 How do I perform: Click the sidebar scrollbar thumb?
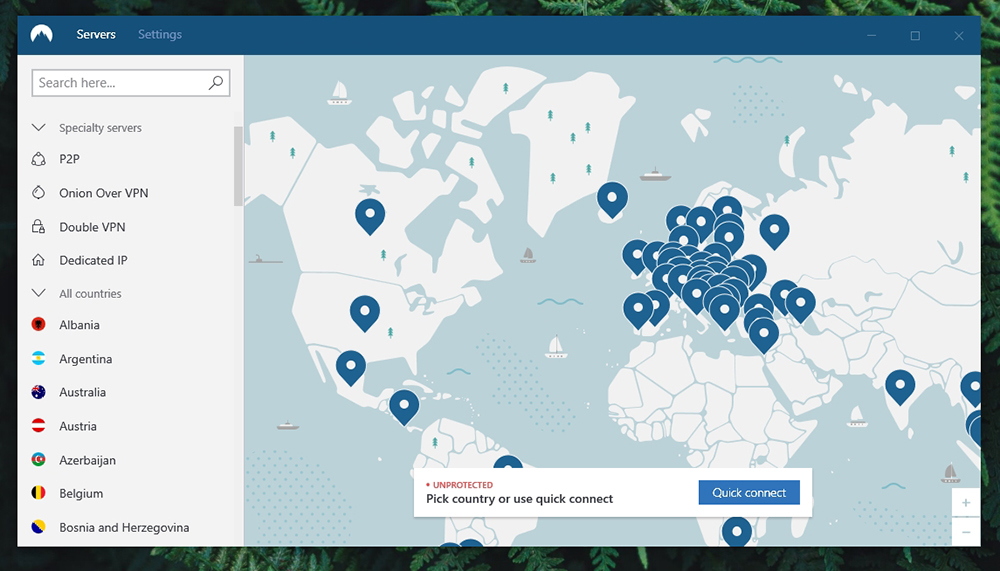tap(238, 166)
